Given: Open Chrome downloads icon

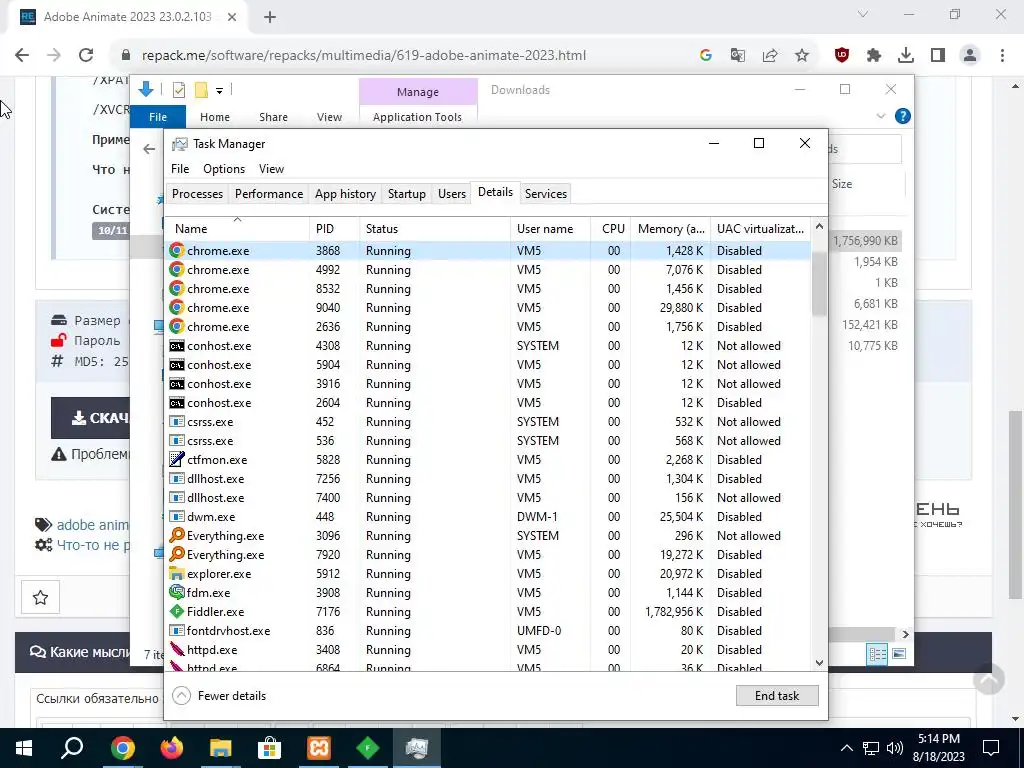Looking at the screenshot, I should pyautogui.click(x=906, y=56).
